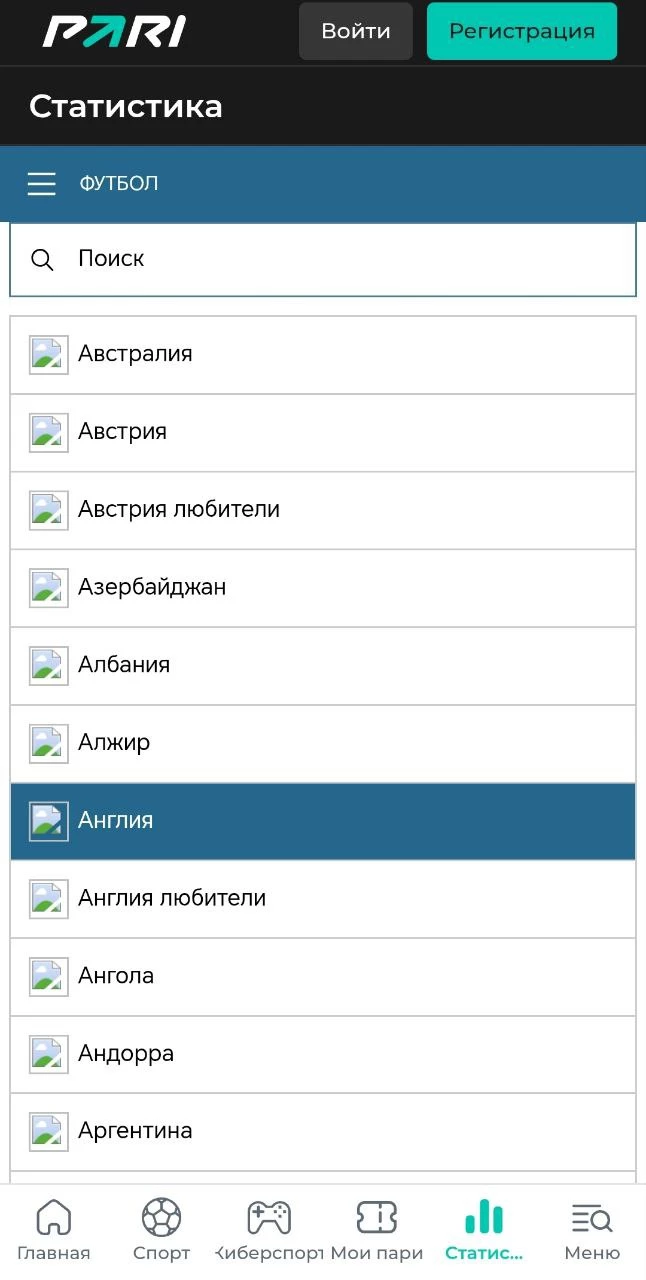Tap the Киберспорт gamepad icon
The width and height of the screenshot is (646, 1280).
tap(269, 1218)
